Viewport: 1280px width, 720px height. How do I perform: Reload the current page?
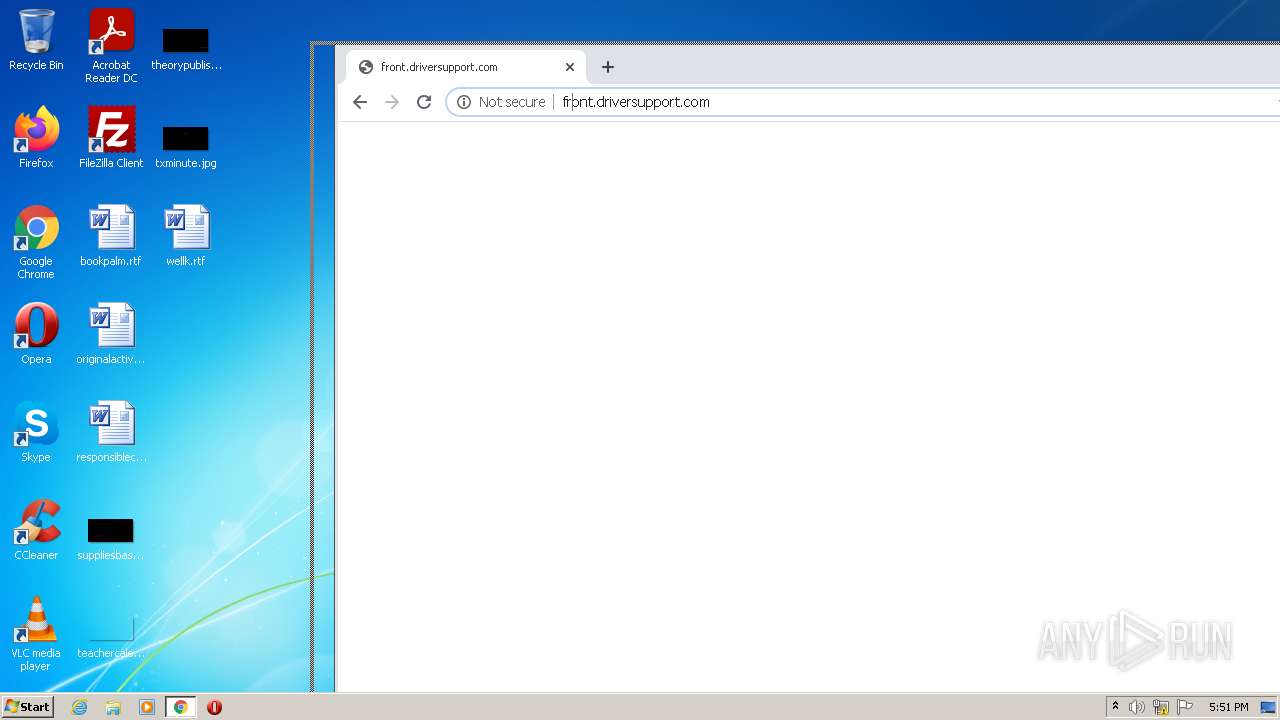(x=424, y=102)
